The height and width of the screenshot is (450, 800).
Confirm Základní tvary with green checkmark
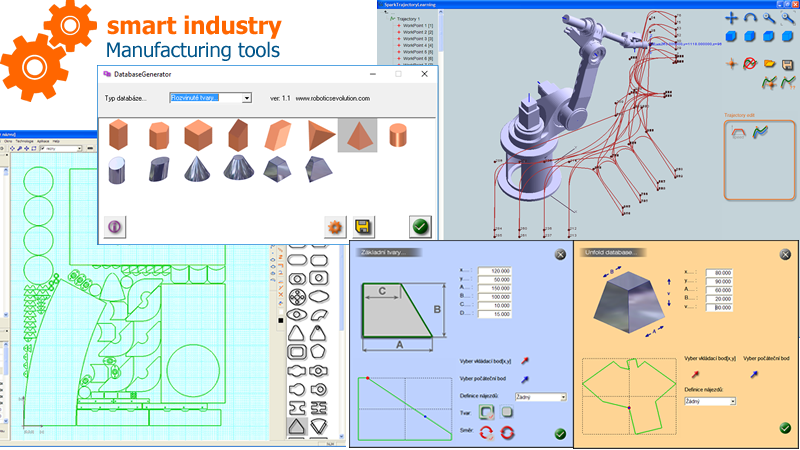560,434
